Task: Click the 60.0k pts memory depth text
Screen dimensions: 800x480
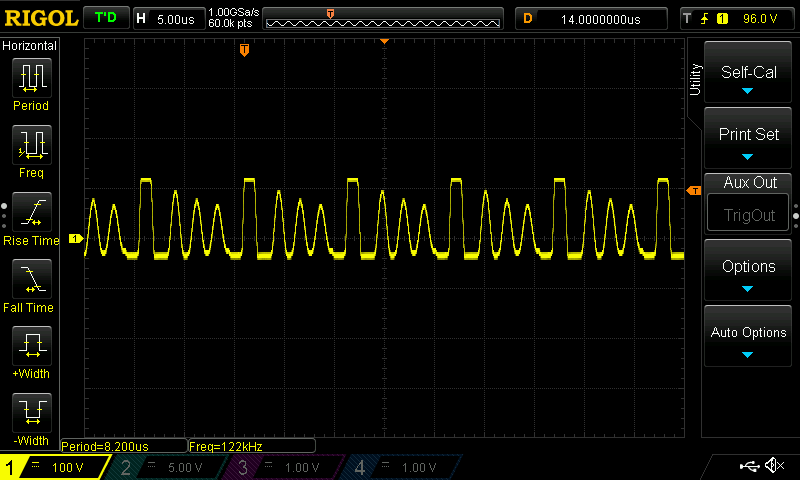Action: (230, 23)
